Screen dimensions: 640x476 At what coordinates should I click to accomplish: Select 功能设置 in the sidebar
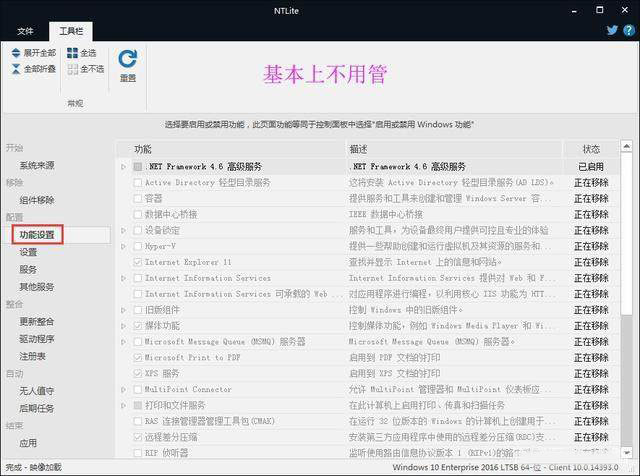click(x=37, y=235)
